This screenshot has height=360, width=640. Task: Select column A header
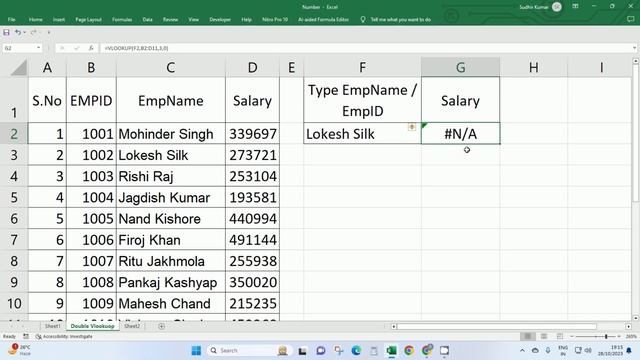coord(47,67)
